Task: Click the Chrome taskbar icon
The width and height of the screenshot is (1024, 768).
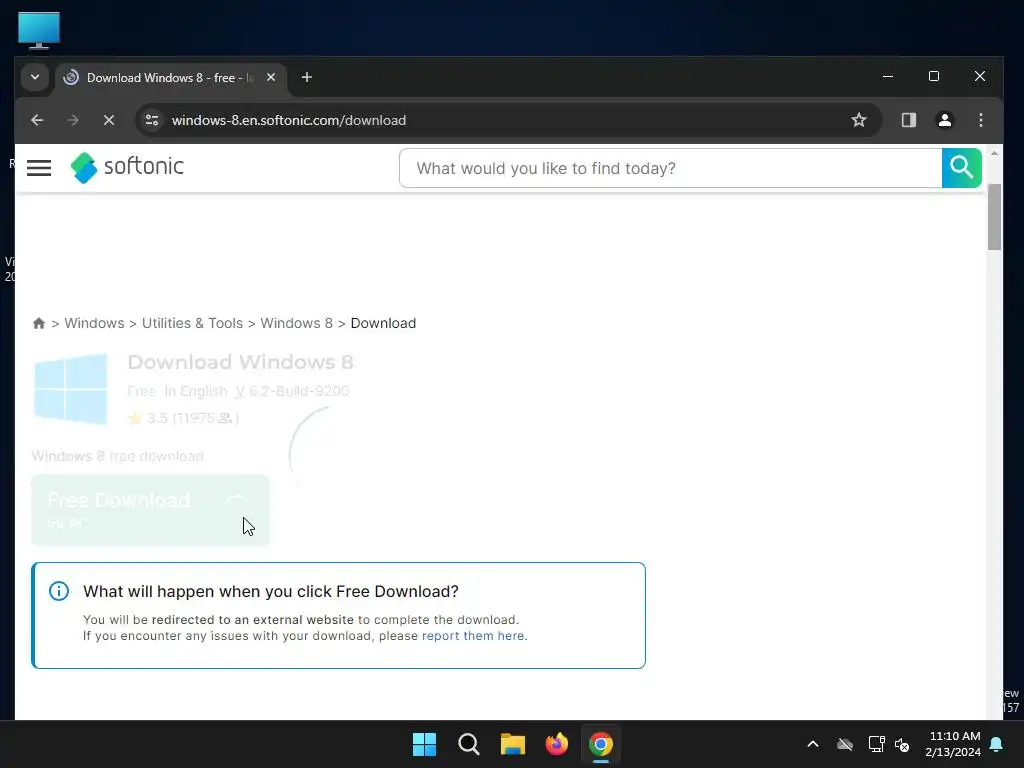Action: pos(601,744)
